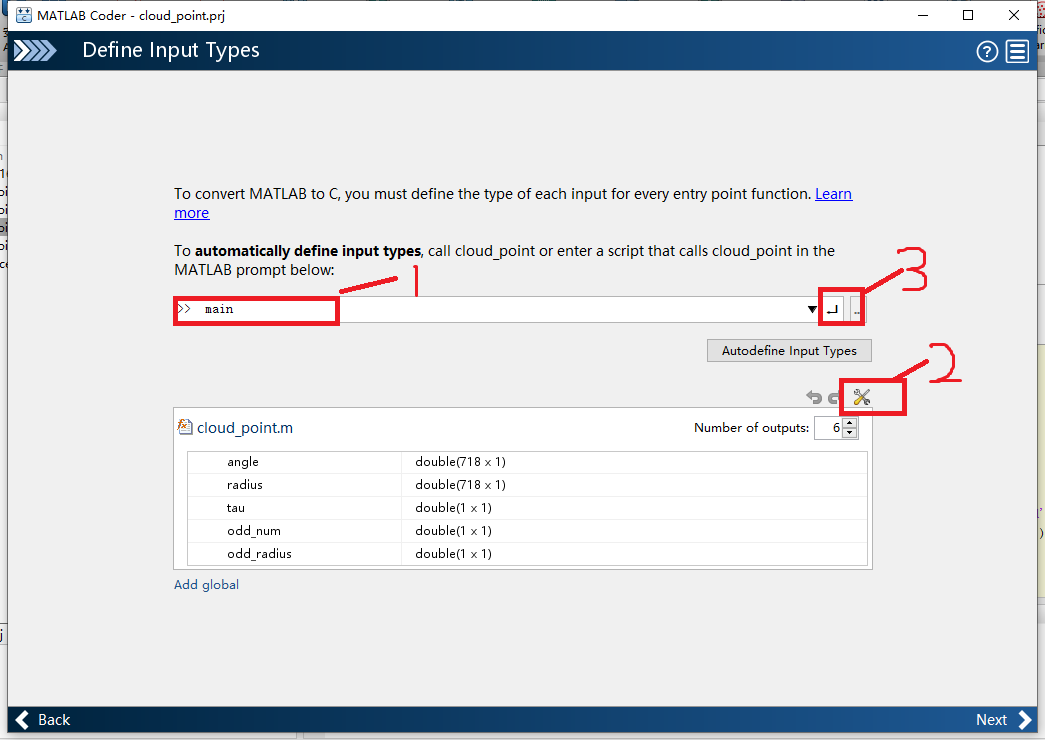Edit odd_num type double(1 x 1)

[x=453, y=531]
